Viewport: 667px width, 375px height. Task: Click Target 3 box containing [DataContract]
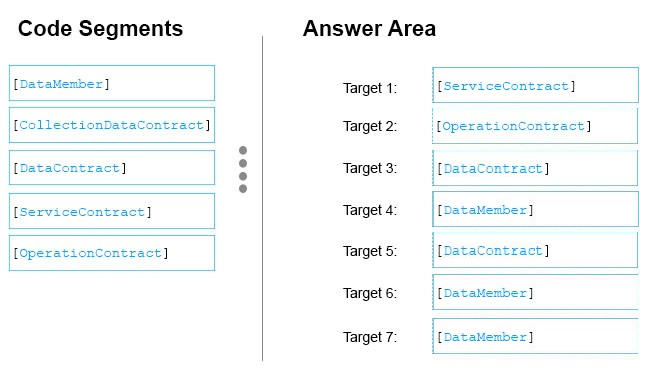pyautogui.click(x=535, y=168)
